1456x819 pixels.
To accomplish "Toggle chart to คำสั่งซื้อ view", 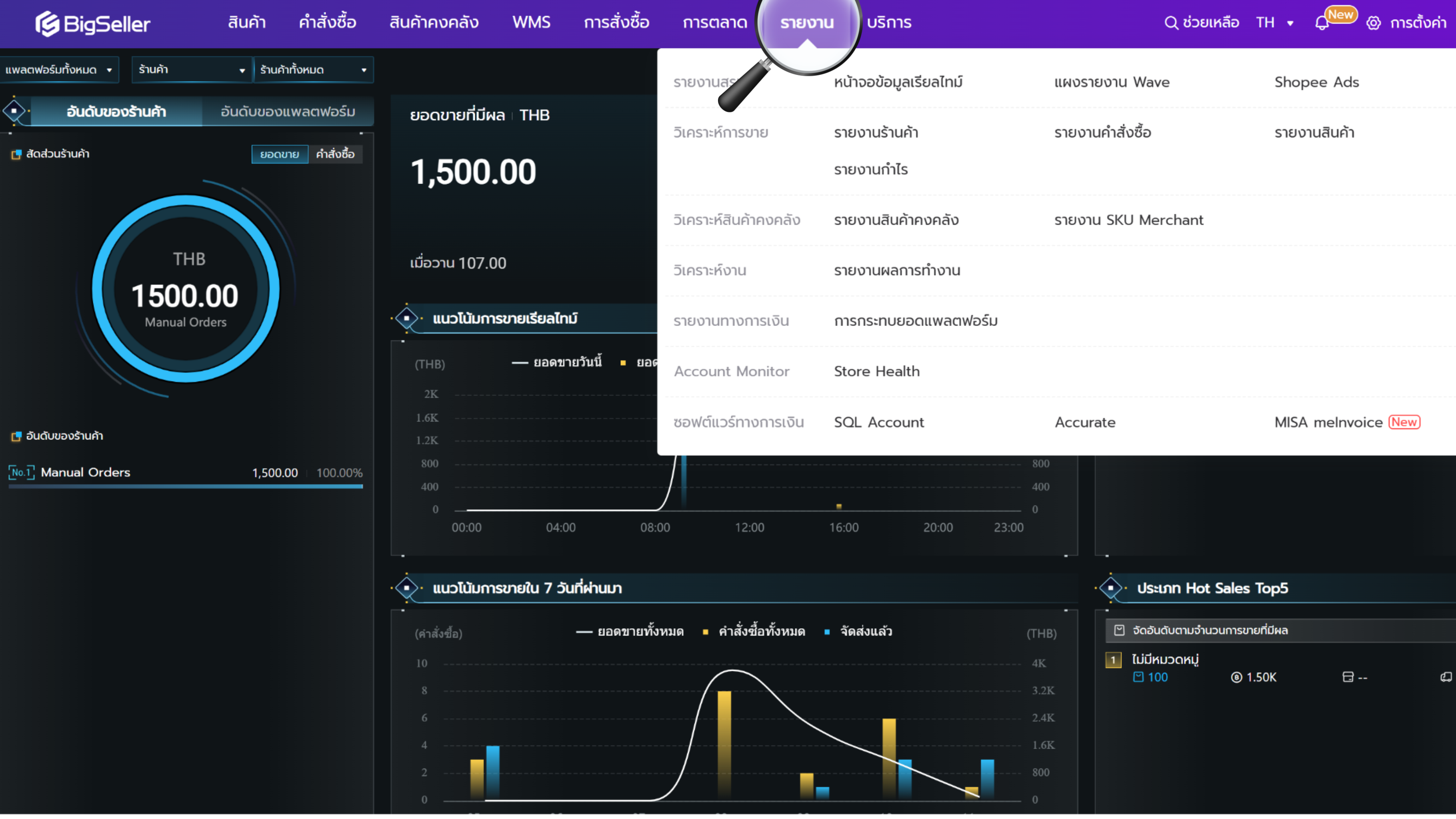I will click(335, 154).
